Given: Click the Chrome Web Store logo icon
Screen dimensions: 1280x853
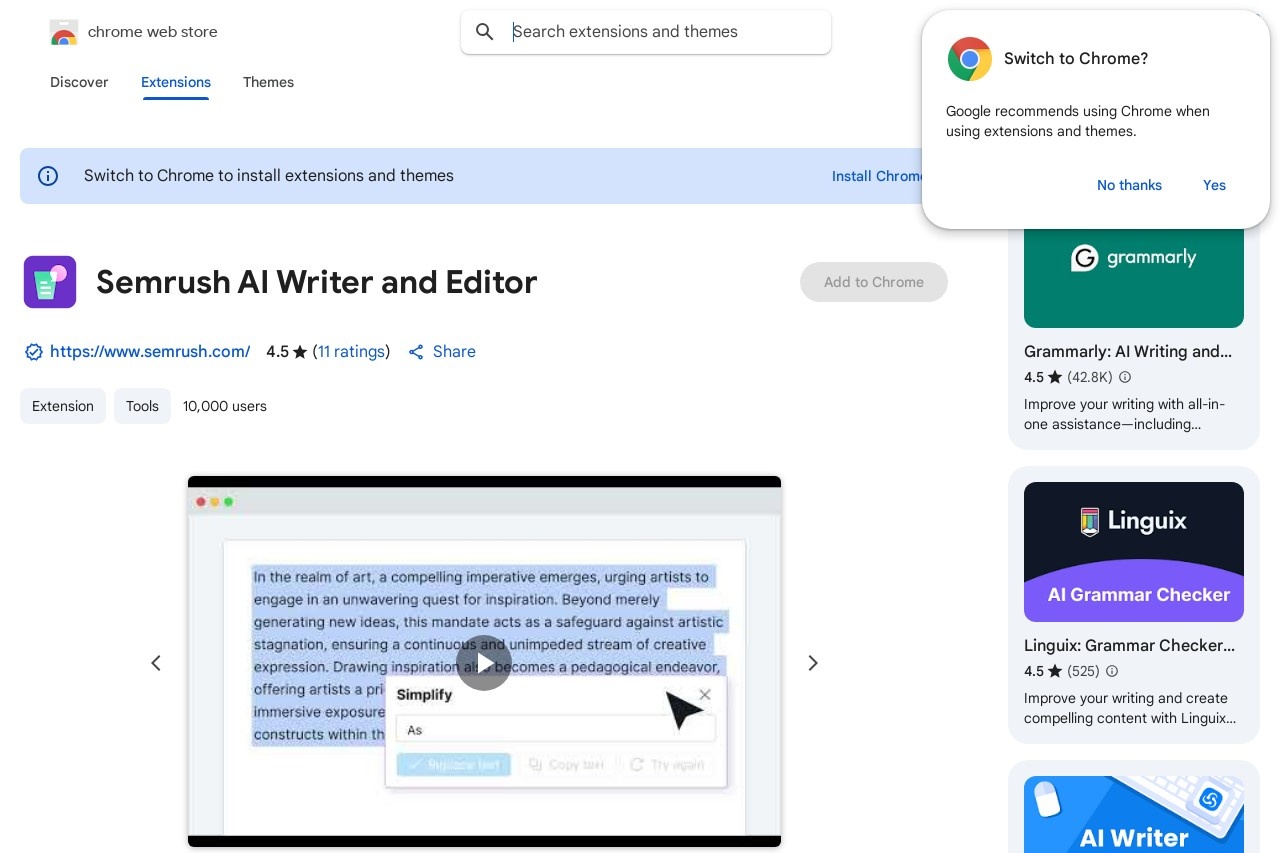Looking at the screenshot, I should [x=64, y=33].
